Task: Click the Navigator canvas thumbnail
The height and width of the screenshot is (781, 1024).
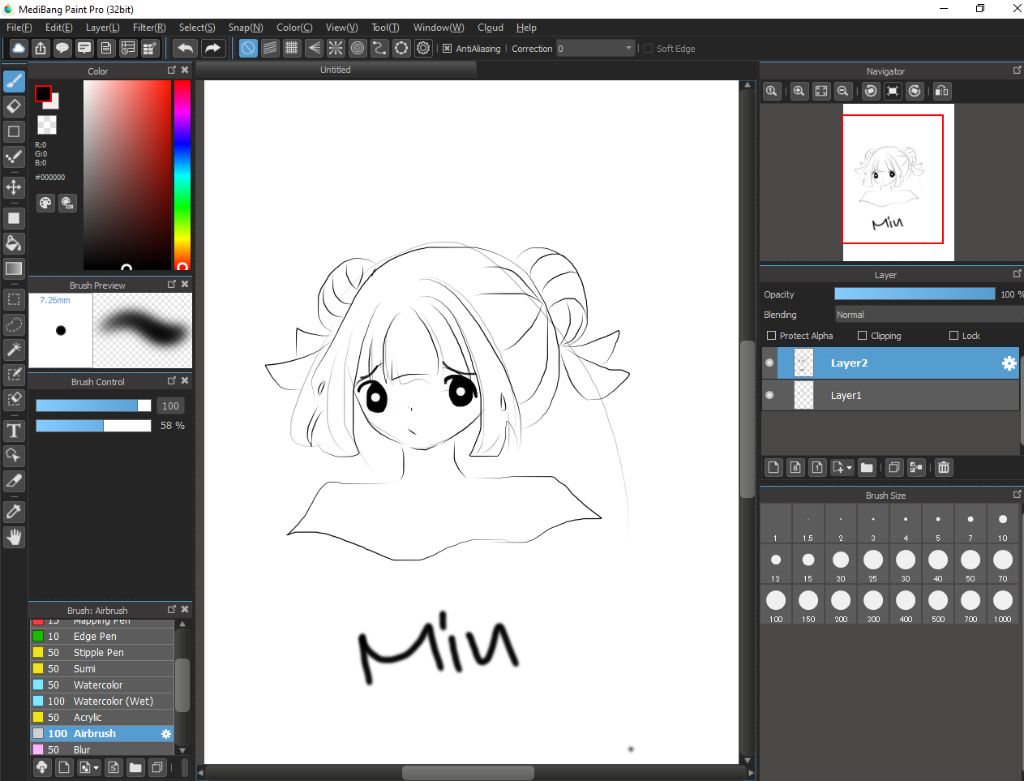Action: pyautogui.click(x=898, y=182)
